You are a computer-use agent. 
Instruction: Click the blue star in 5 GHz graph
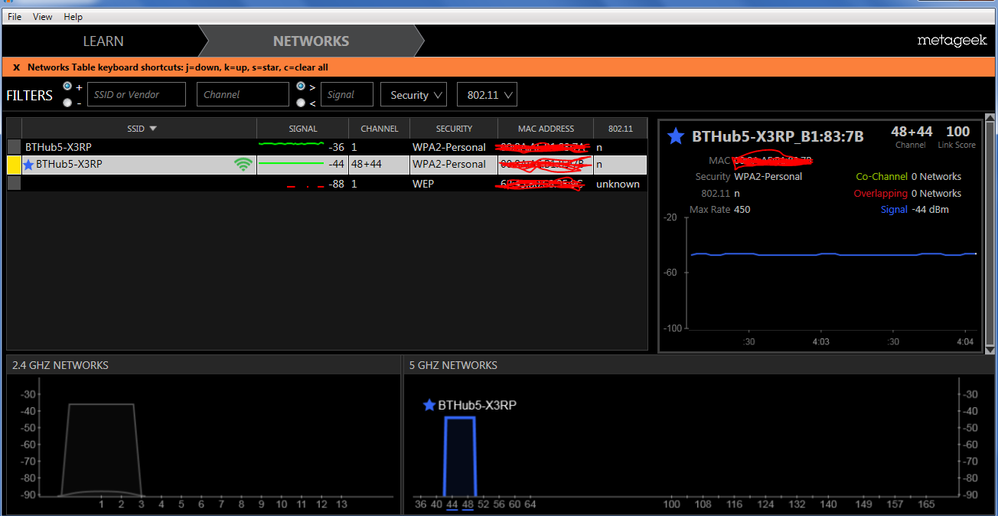(x=429, y=405)
